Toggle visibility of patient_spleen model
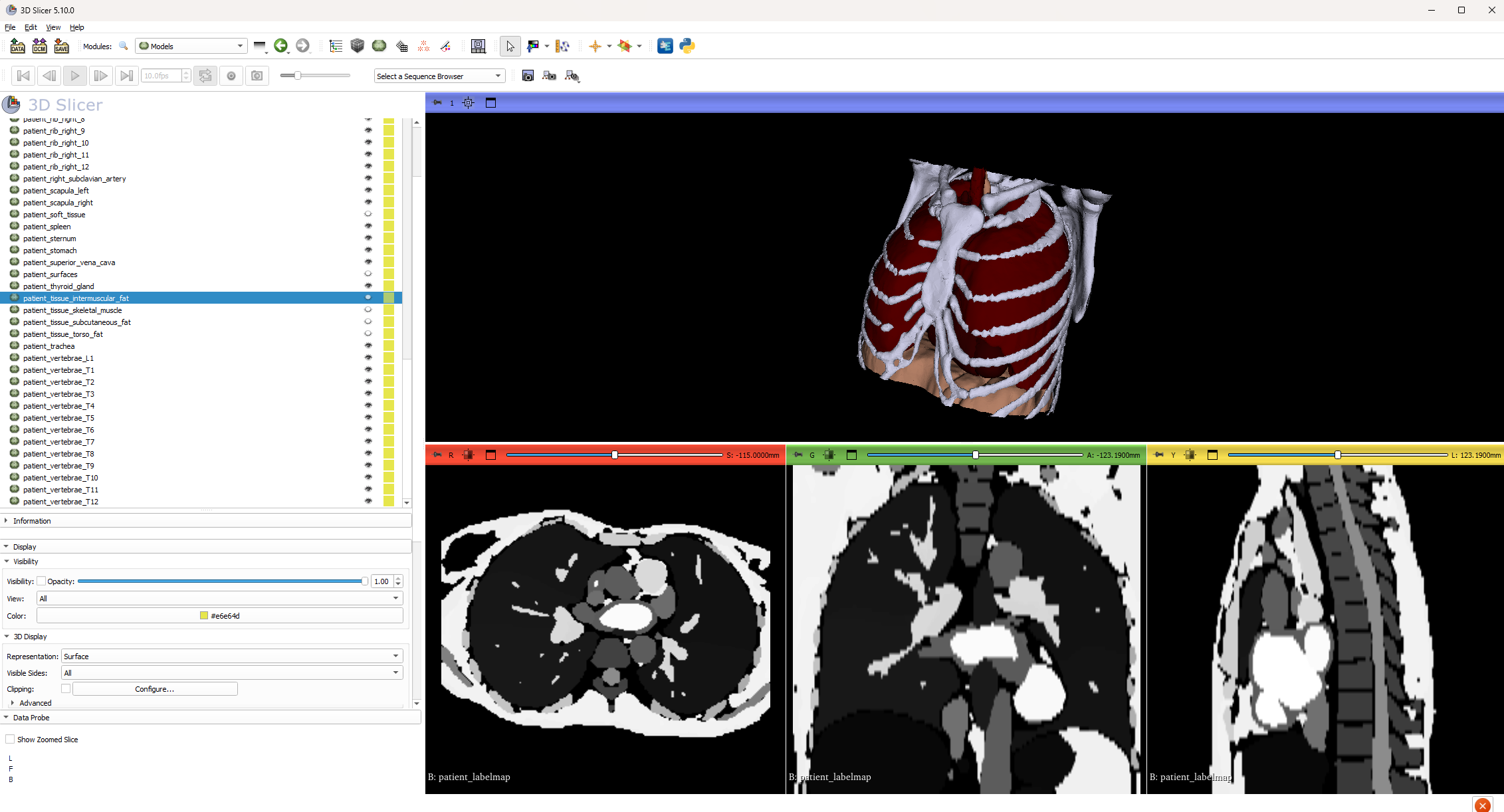The image size is (1504, 812). coord(368,227)
